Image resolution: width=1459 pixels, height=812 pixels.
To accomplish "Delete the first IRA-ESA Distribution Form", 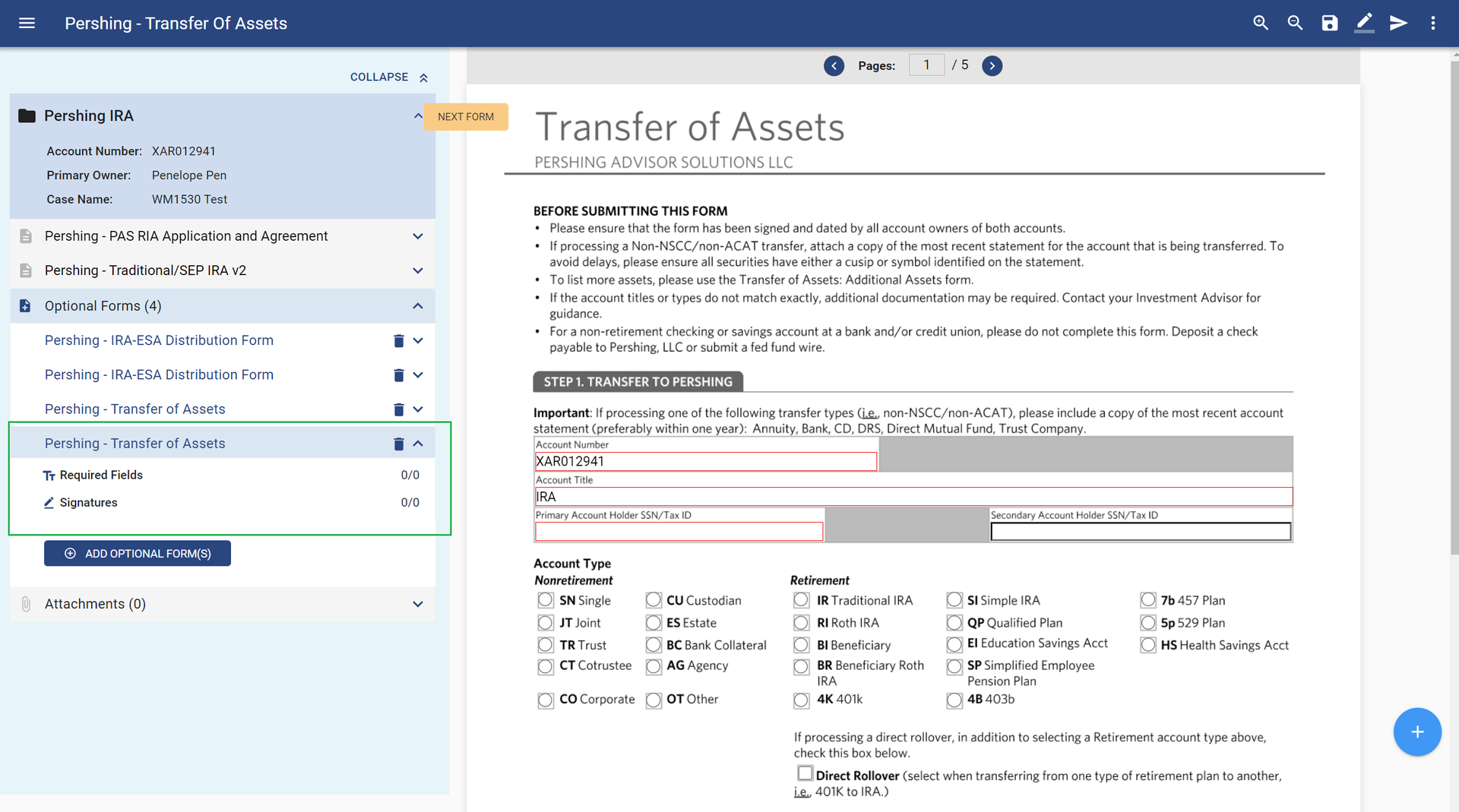I will tap(398, 340).
